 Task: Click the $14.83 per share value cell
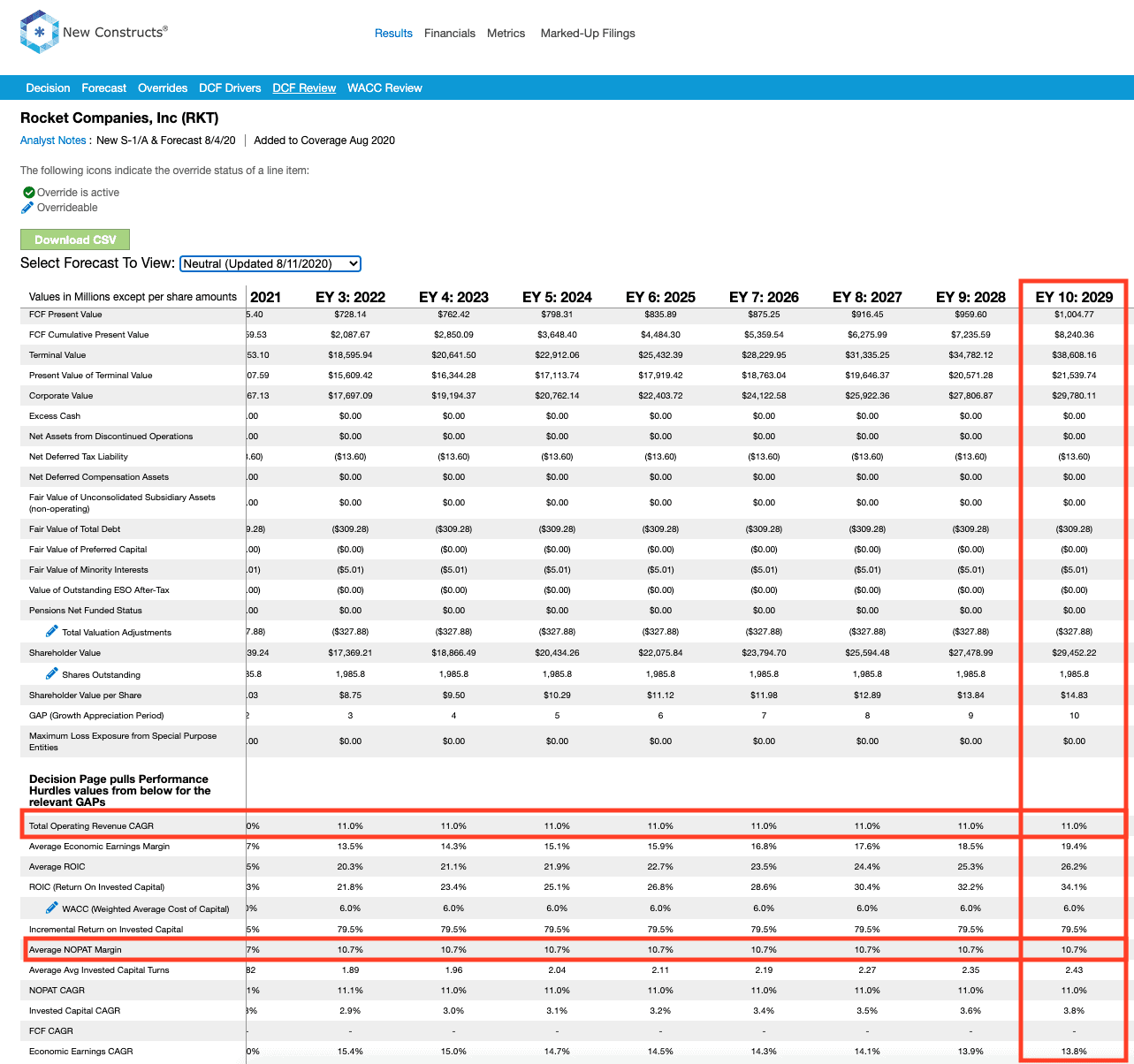[1074, 695]
